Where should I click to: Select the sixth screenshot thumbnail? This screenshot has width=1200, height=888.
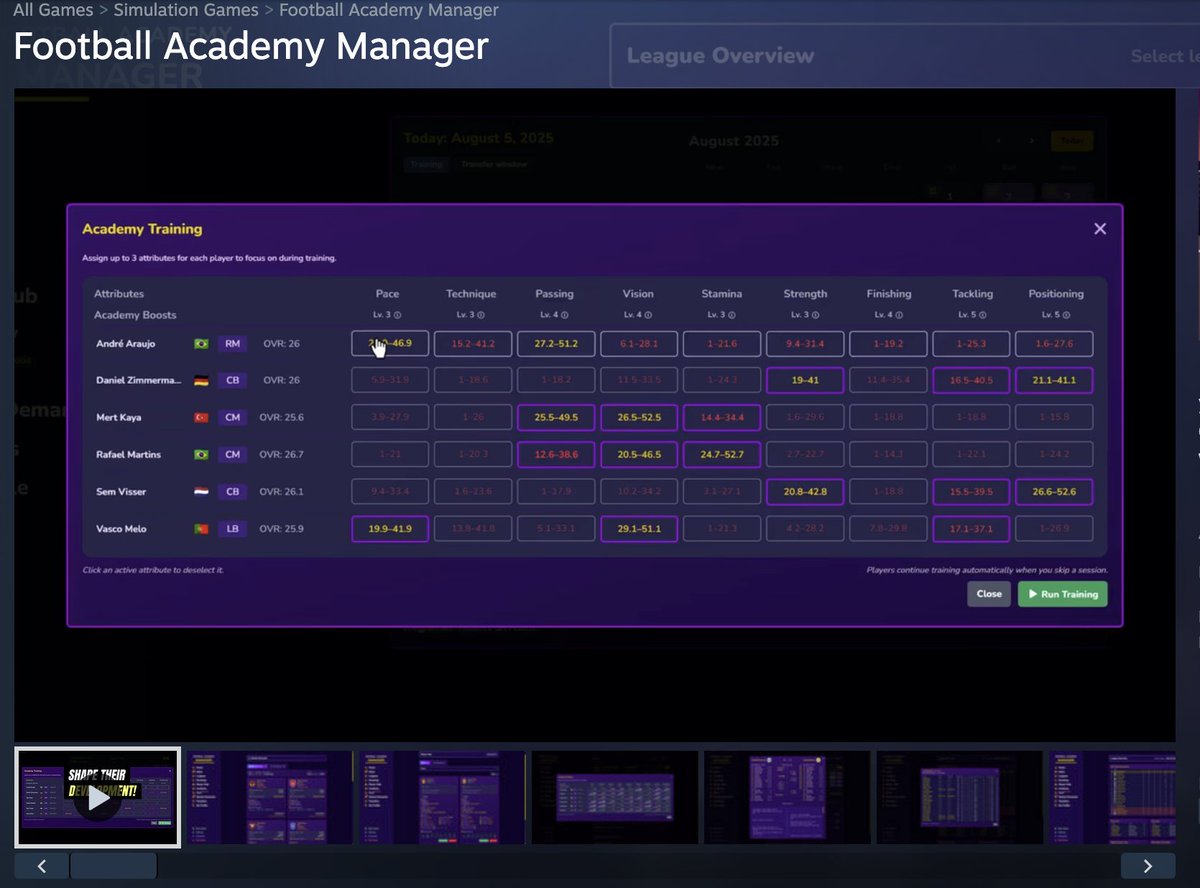click(959, 798)
